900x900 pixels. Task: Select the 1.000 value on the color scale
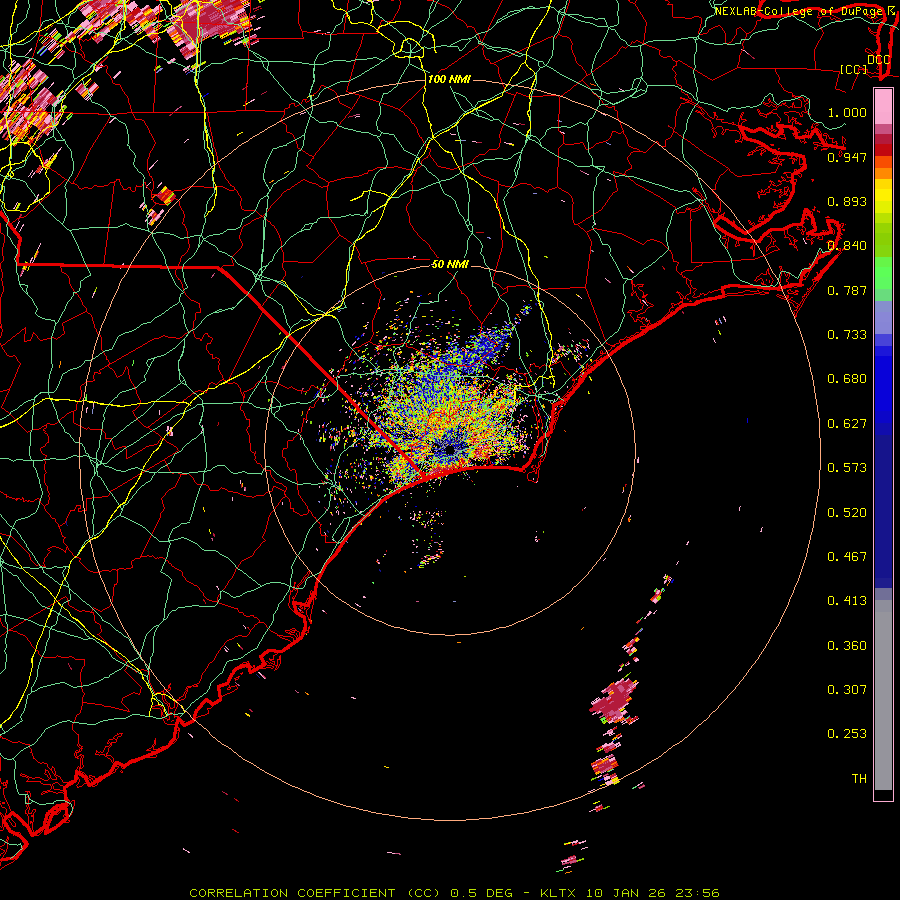click(x=847, y=112)
